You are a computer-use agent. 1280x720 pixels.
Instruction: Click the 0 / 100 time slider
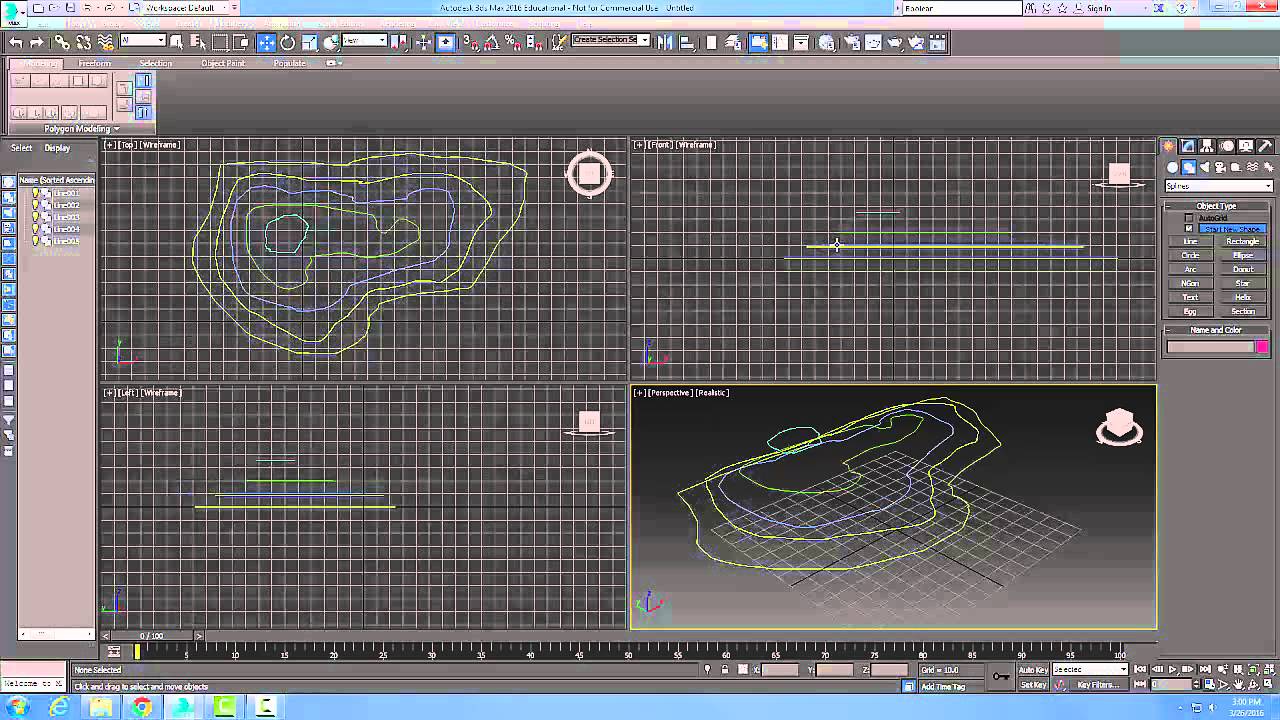coord(151,636)
